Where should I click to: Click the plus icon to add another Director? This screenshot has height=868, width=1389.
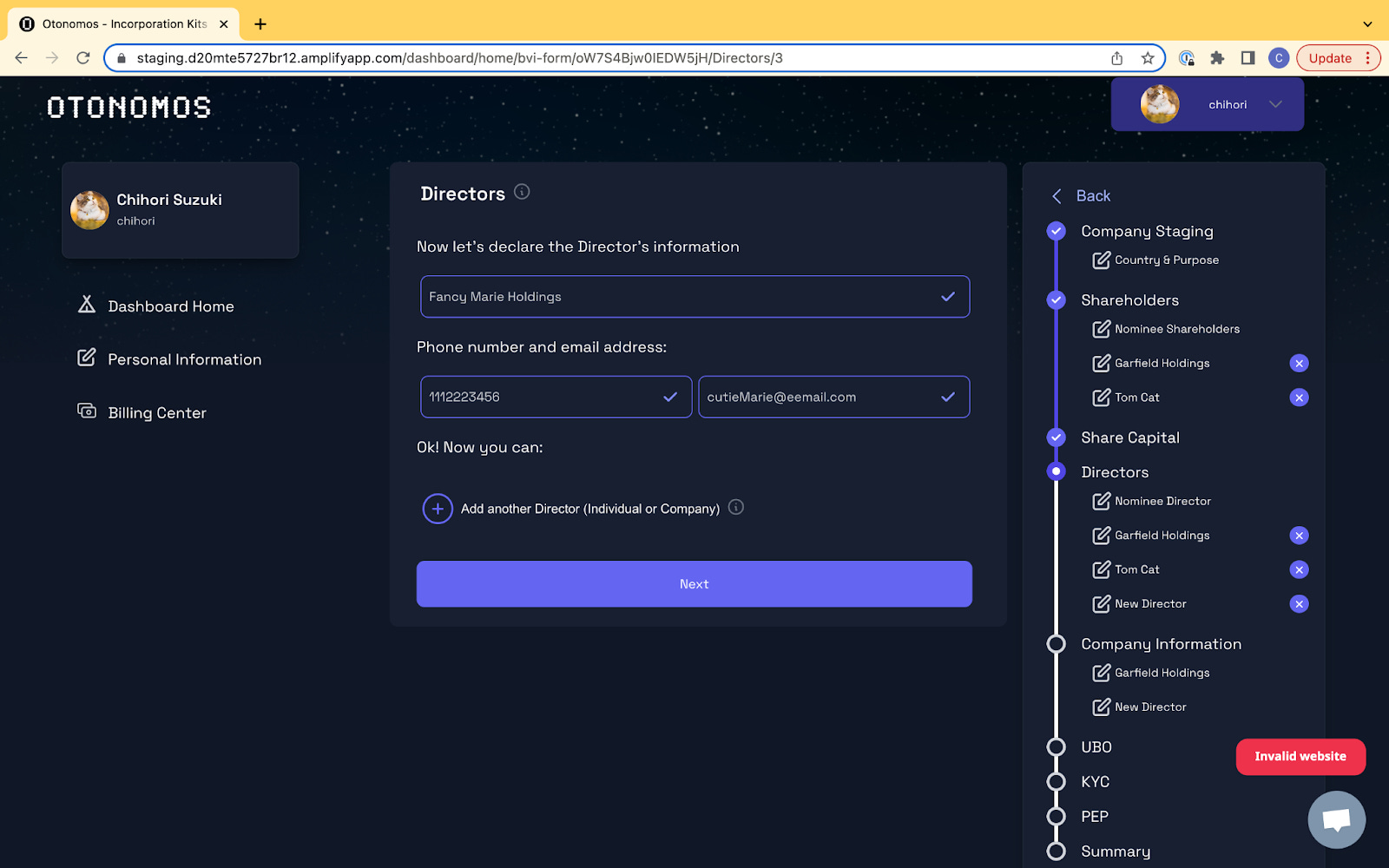pos(438,509)
